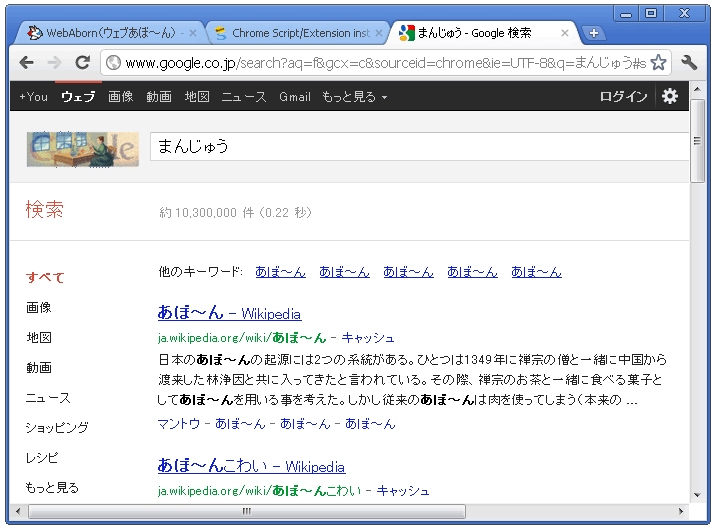Click the vertical scrollbar thumb
Viewport: 717px width, 529px height.
click(697, 141)
